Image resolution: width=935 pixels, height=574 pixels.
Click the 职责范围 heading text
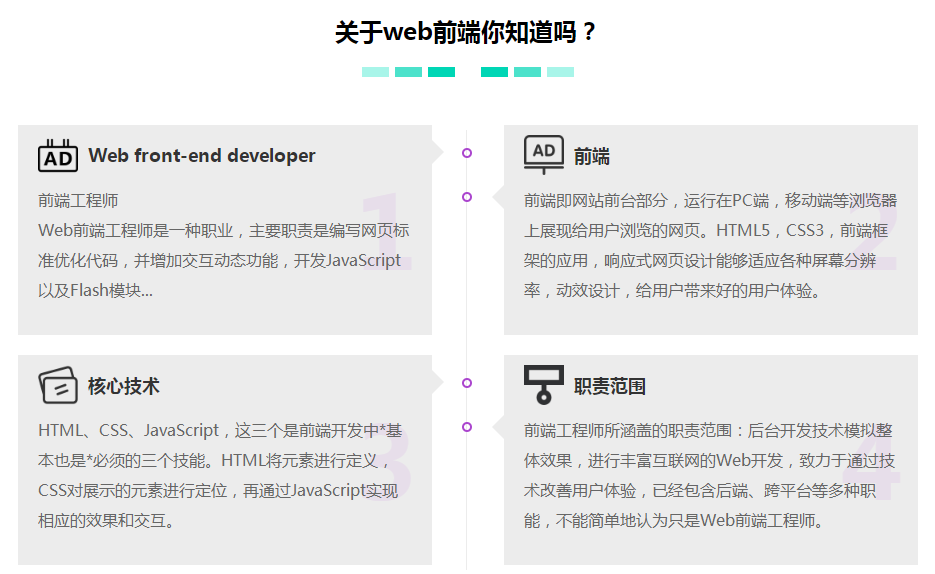pyautogui.click(x=610, y=386)
